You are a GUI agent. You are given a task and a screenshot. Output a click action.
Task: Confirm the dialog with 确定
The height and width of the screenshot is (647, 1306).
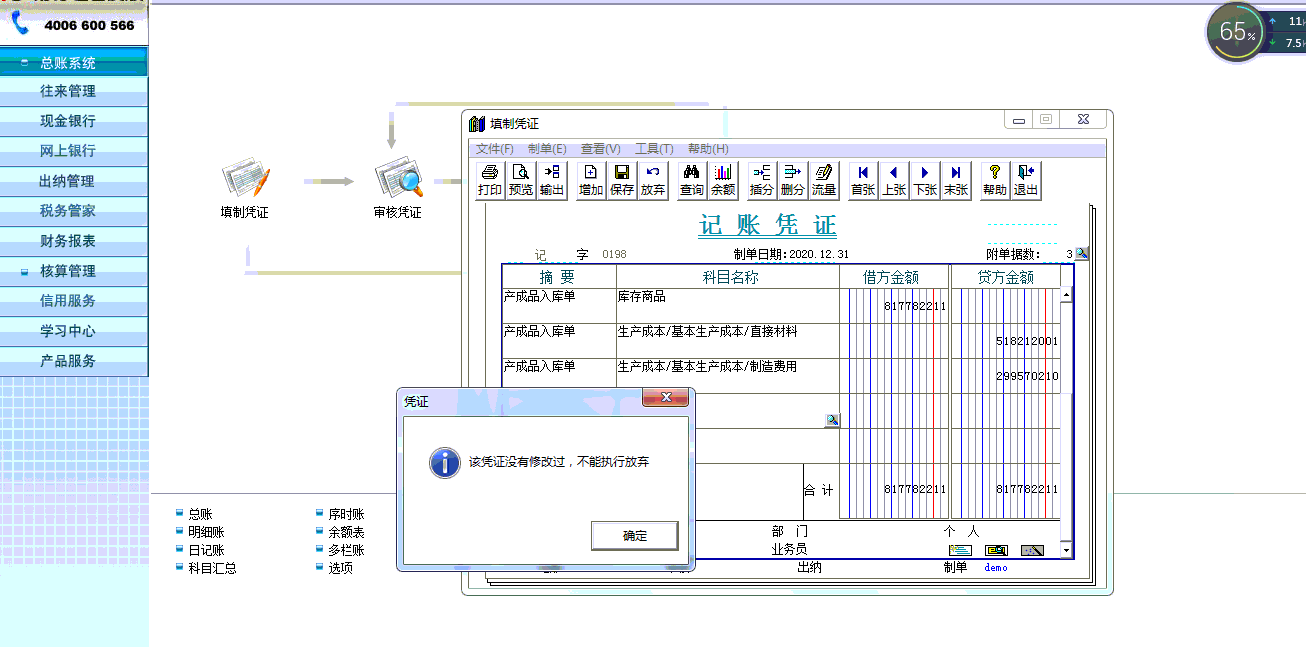point(635,536)
